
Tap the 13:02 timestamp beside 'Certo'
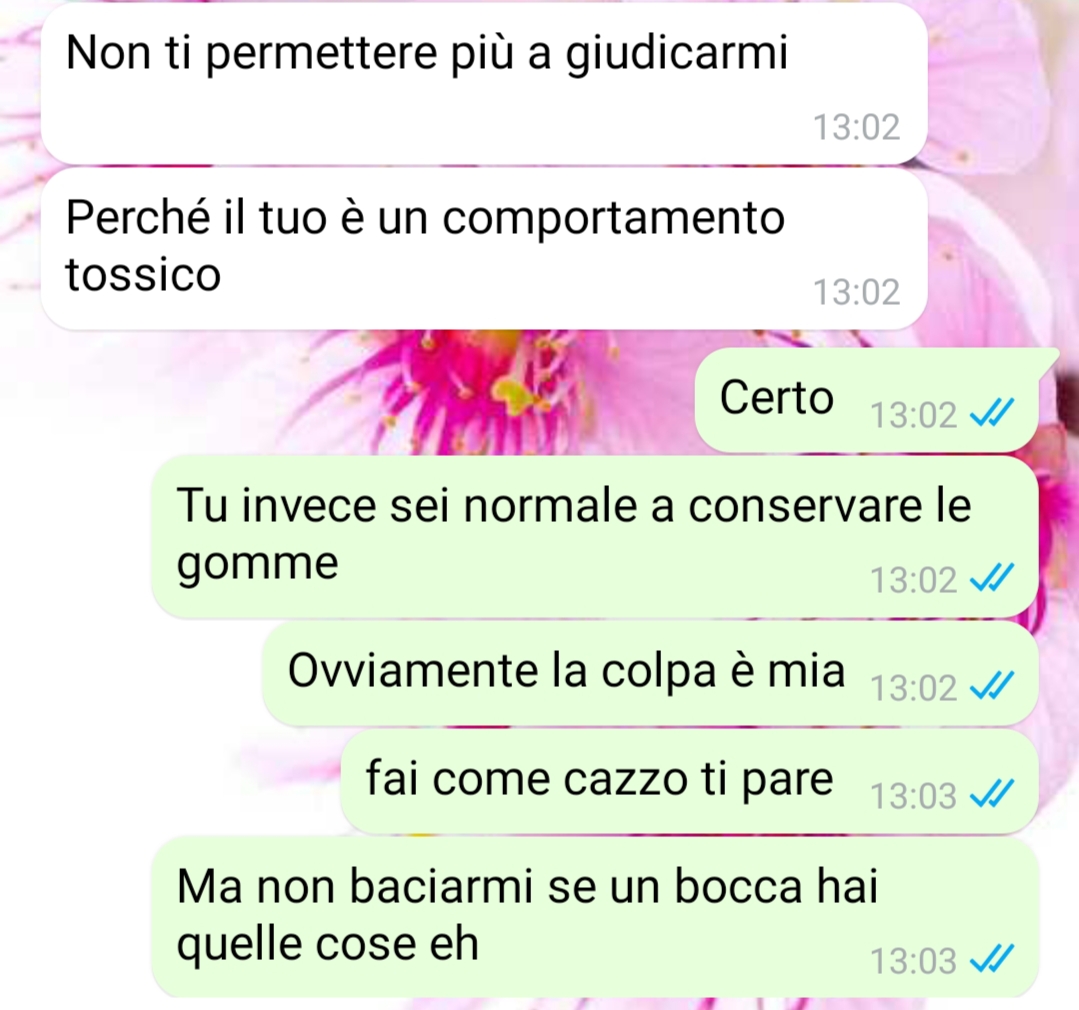coord(913,415)
